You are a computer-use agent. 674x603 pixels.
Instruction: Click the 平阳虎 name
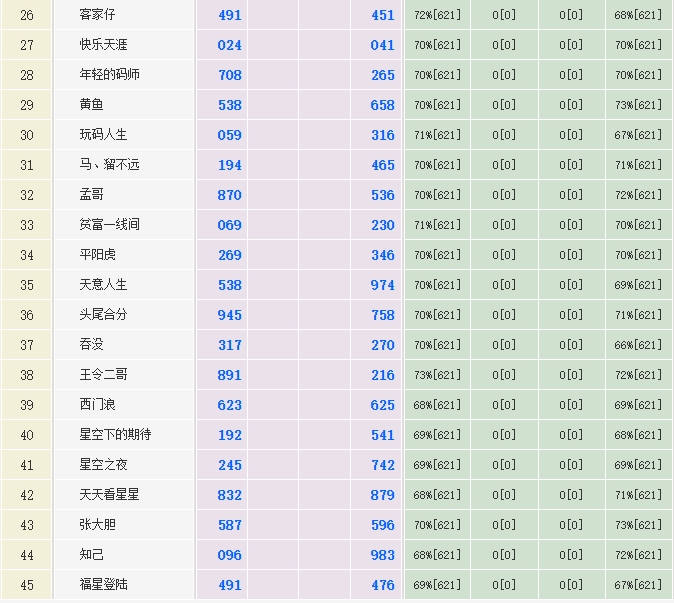point(97,255)
